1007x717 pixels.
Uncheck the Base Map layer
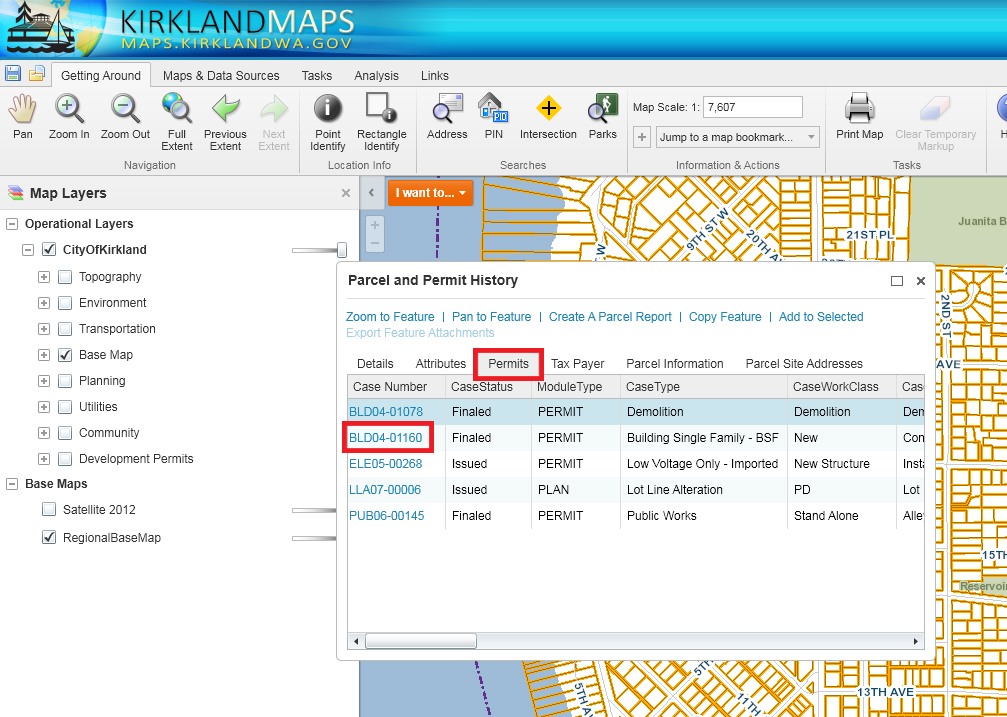coord(65,355)
